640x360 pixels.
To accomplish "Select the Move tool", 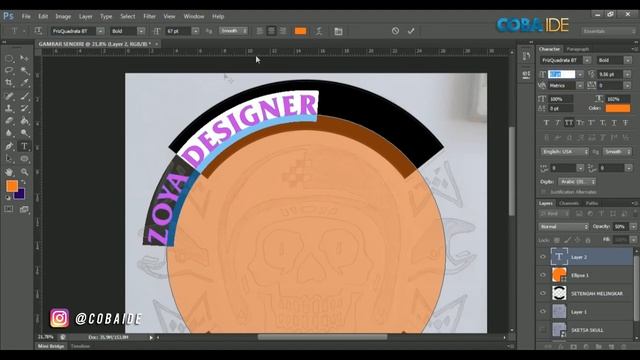I will coord(24,59).
